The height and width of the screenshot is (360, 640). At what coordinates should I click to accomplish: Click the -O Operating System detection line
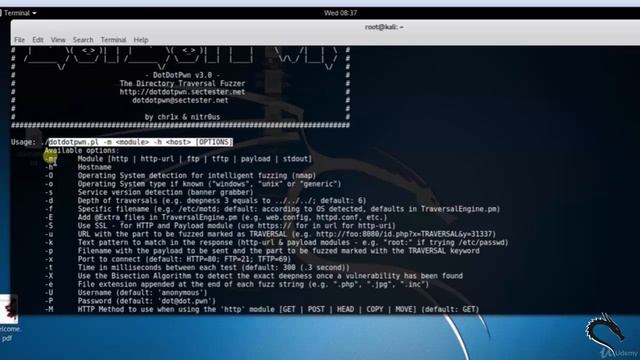tap(180, 176)
